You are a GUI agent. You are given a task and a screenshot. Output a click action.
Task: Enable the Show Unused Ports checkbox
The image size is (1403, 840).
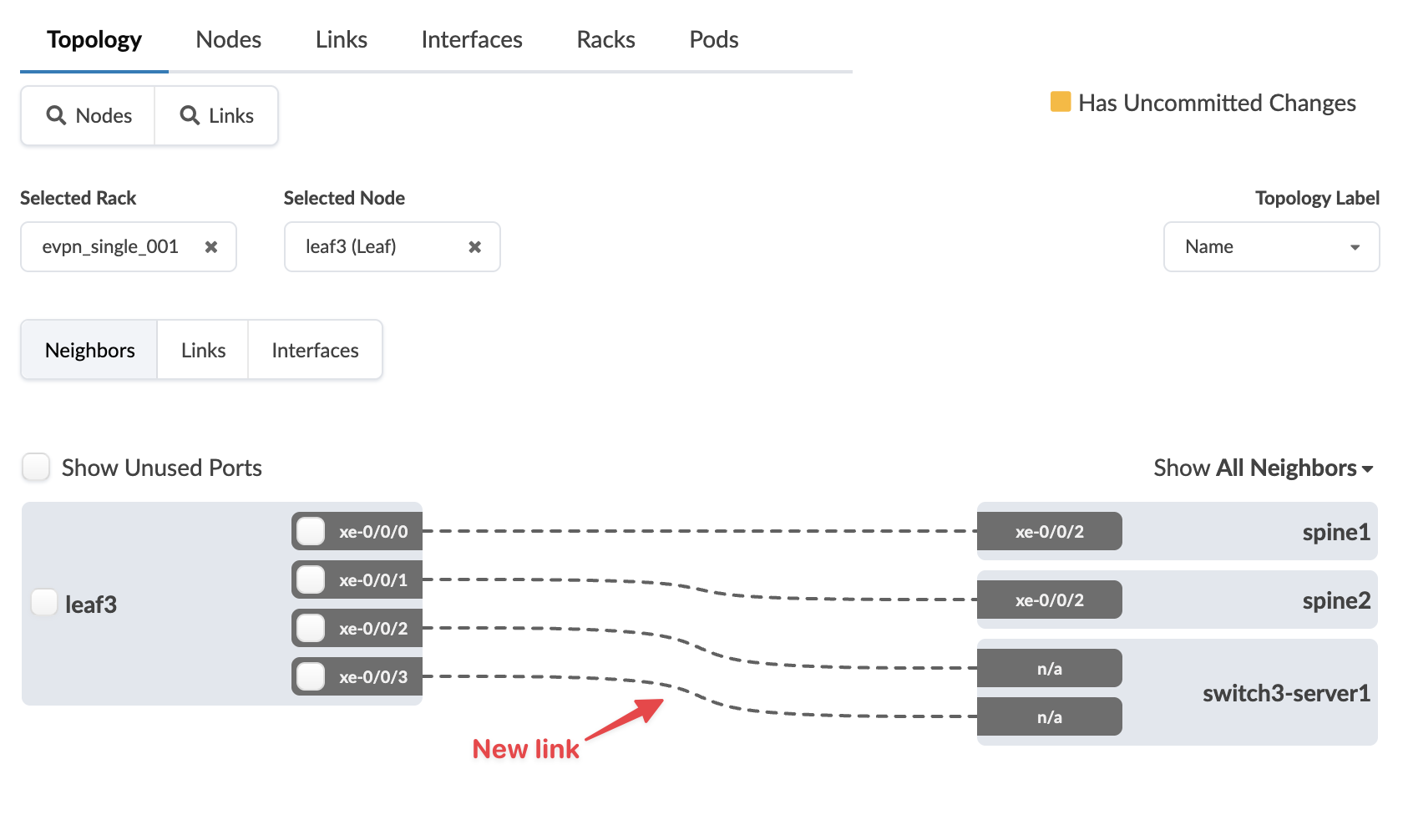tap(36, 468)
